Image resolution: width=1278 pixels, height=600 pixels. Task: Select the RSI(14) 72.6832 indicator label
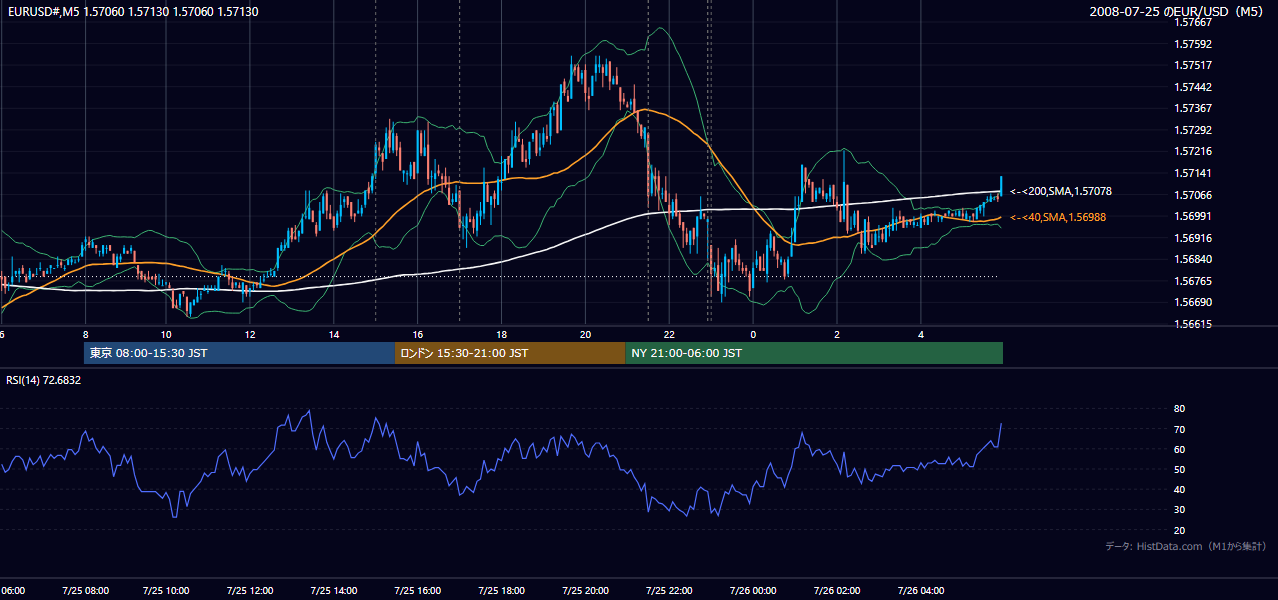(x=44, y=380)
